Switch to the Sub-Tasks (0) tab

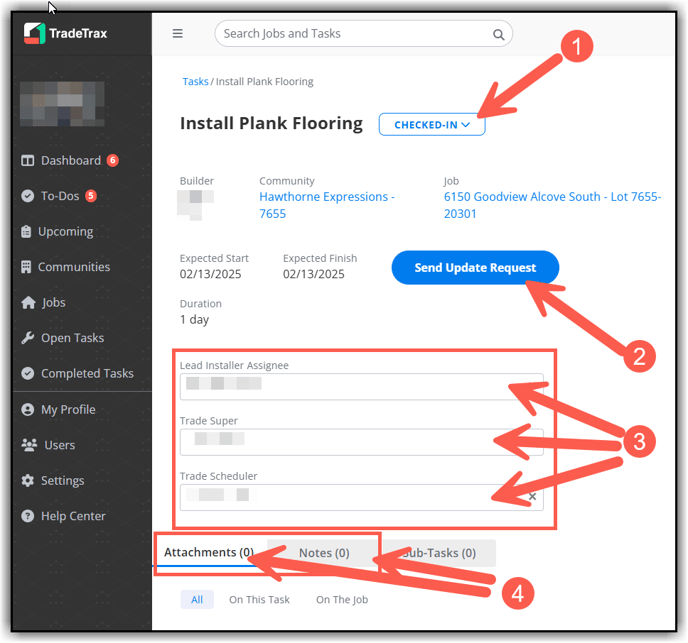pyautogui.click(x=439, y=553)
